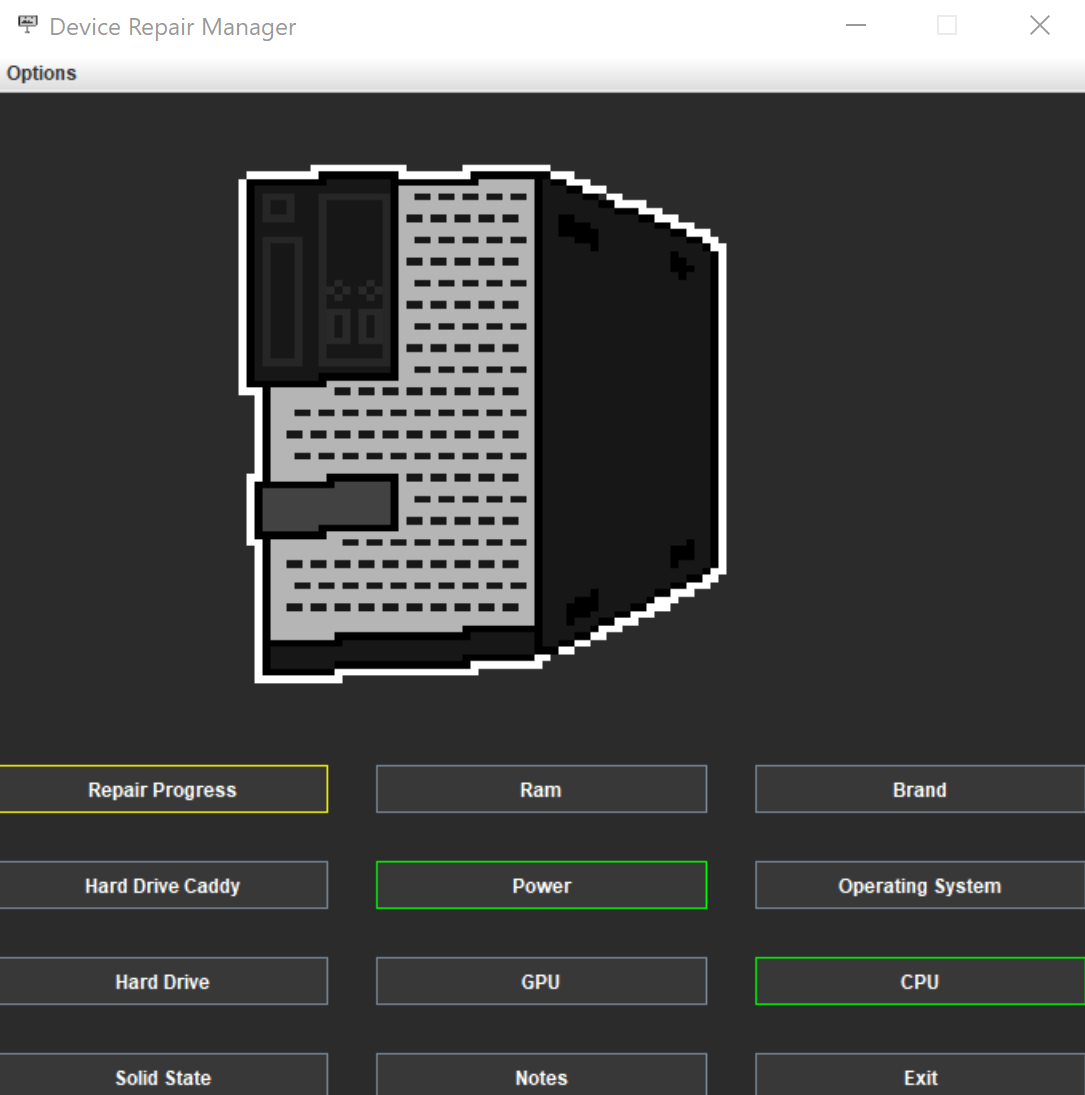Open the Notes button

coord(541,1075)
